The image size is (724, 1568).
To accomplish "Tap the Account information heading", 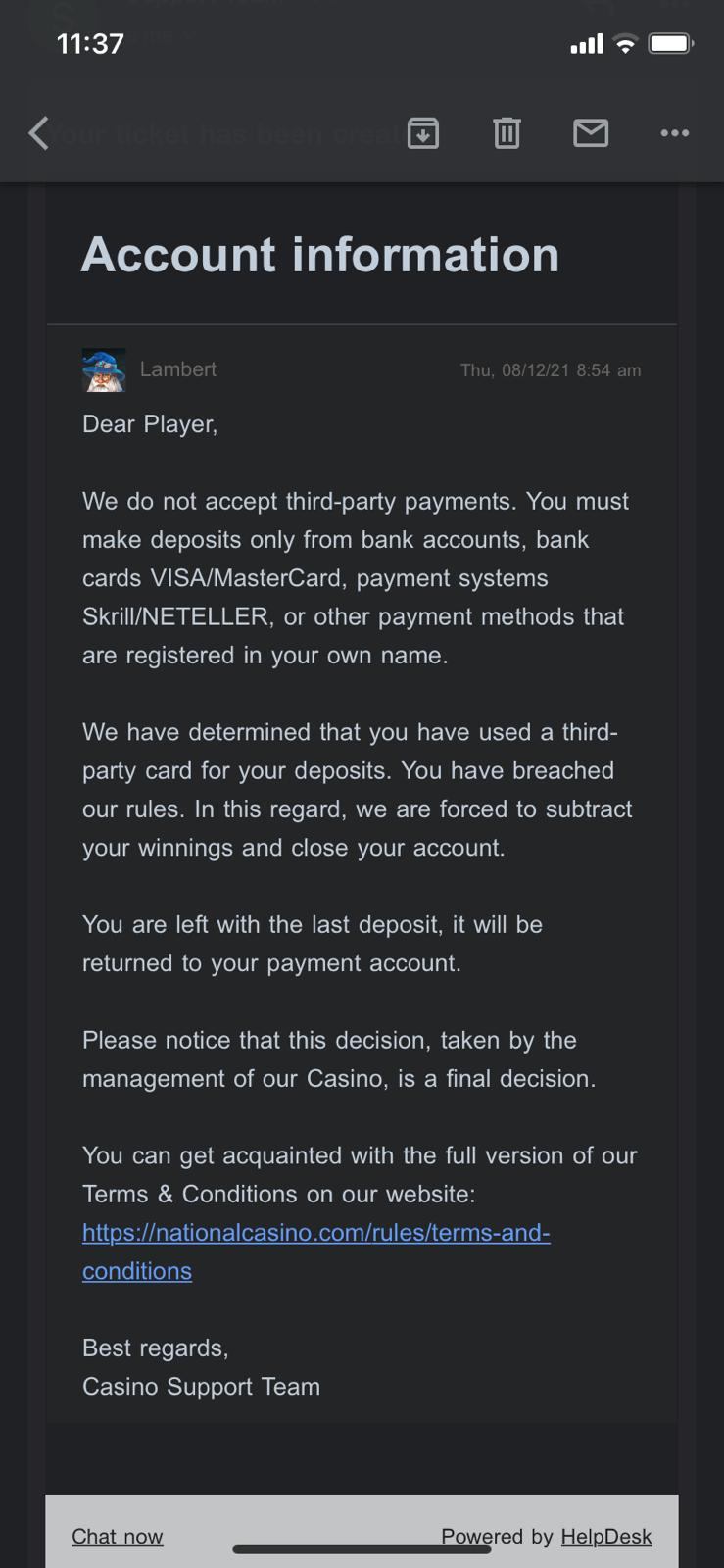I will coord(319,255).
